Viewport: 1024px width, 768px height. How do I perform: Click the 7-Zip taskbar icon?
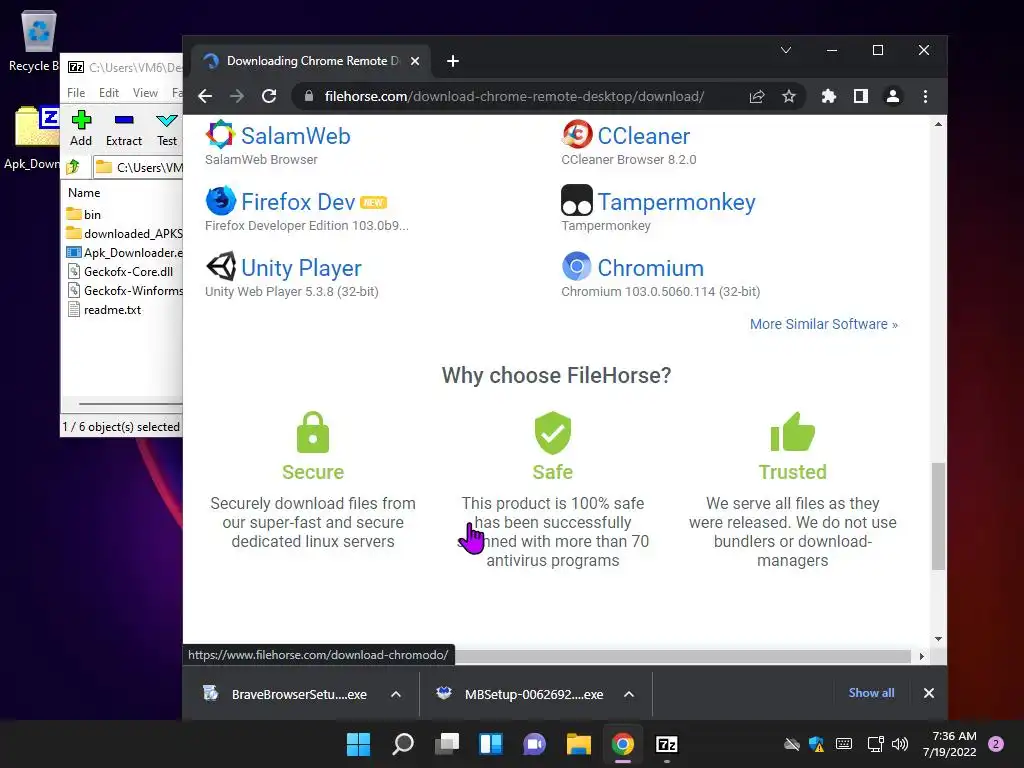click(666, 744)
